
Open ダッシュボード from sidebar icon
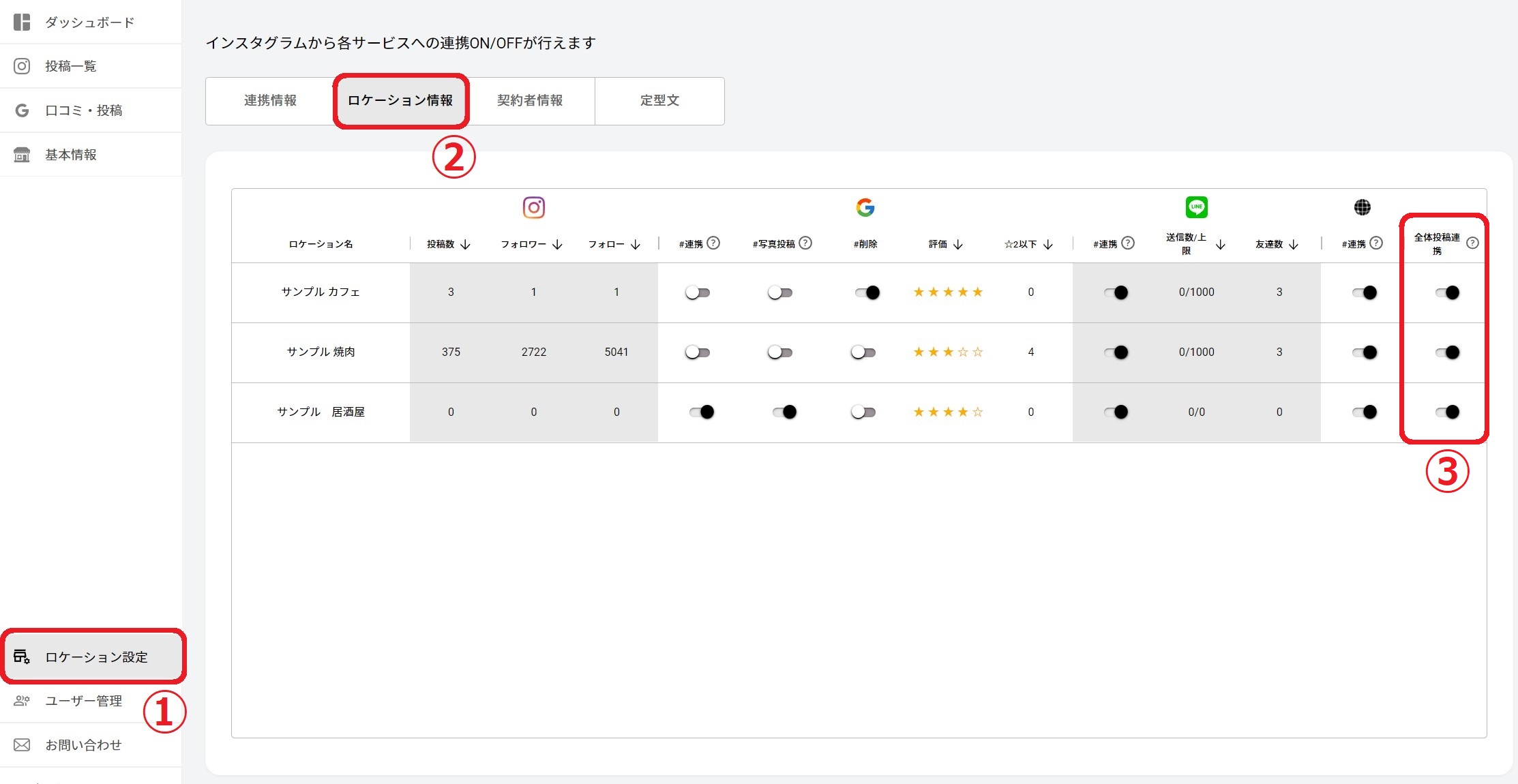point(22,22)
